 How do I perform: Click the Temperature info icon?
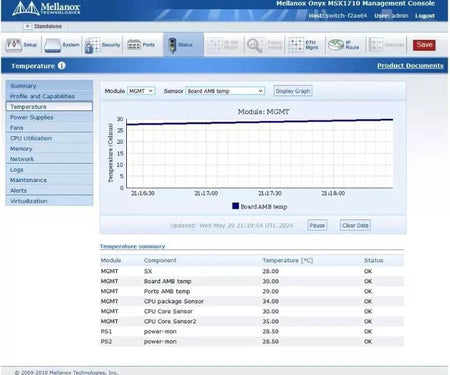(62, 66)
